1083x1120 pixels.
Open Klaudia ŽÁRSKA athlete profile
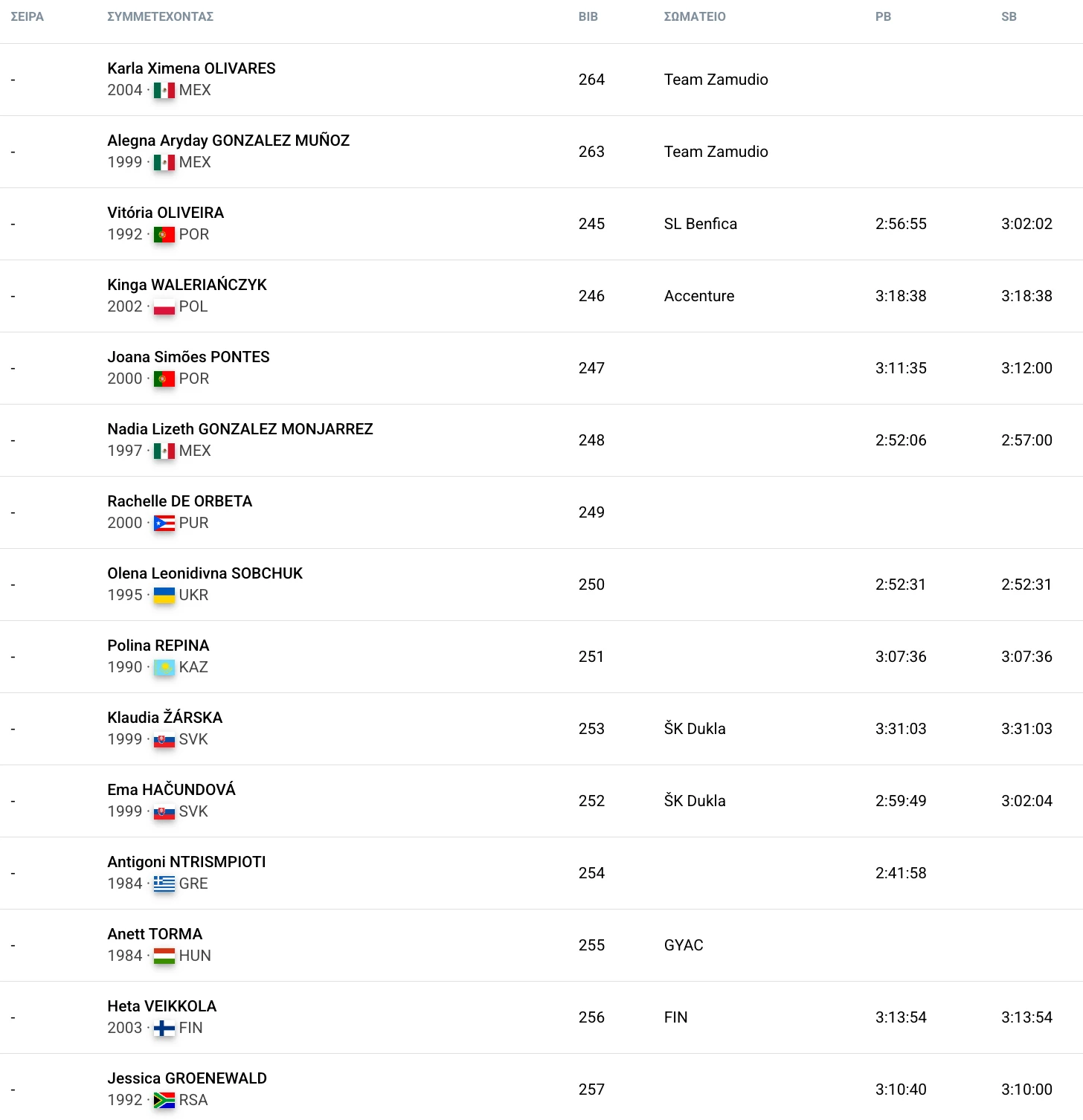(164, 718)
